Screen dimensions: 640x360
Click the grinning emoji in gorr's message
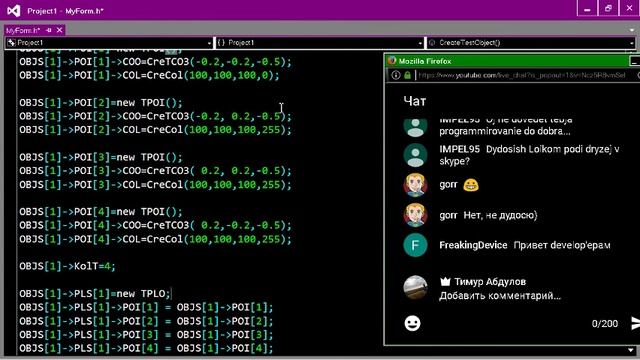click(471, 185)
